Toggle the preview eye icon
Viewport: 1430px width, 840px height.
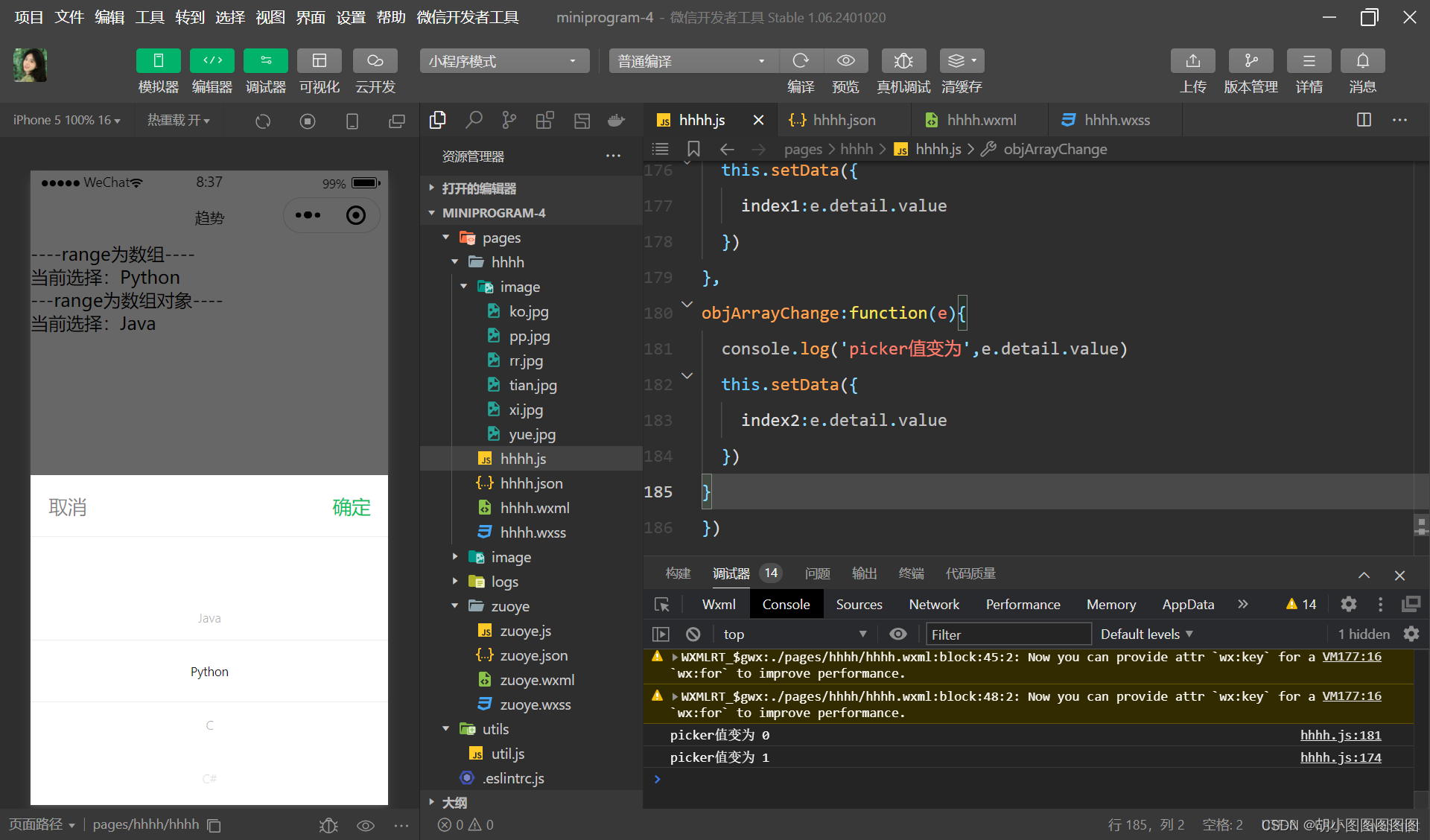click(x=845, y=61)
